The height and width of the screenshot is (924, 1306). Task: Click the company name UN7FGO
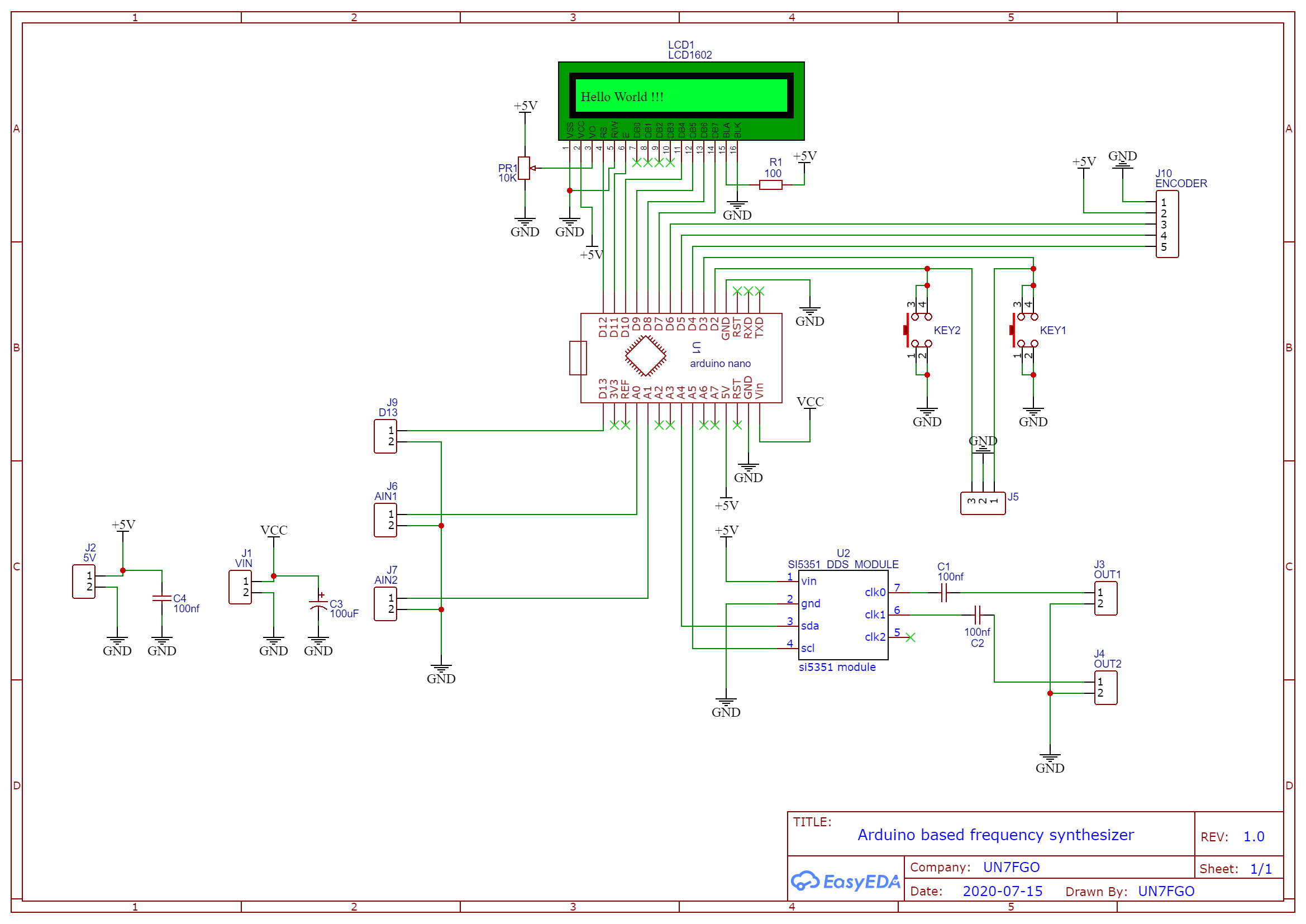(x=1011, y=867)
